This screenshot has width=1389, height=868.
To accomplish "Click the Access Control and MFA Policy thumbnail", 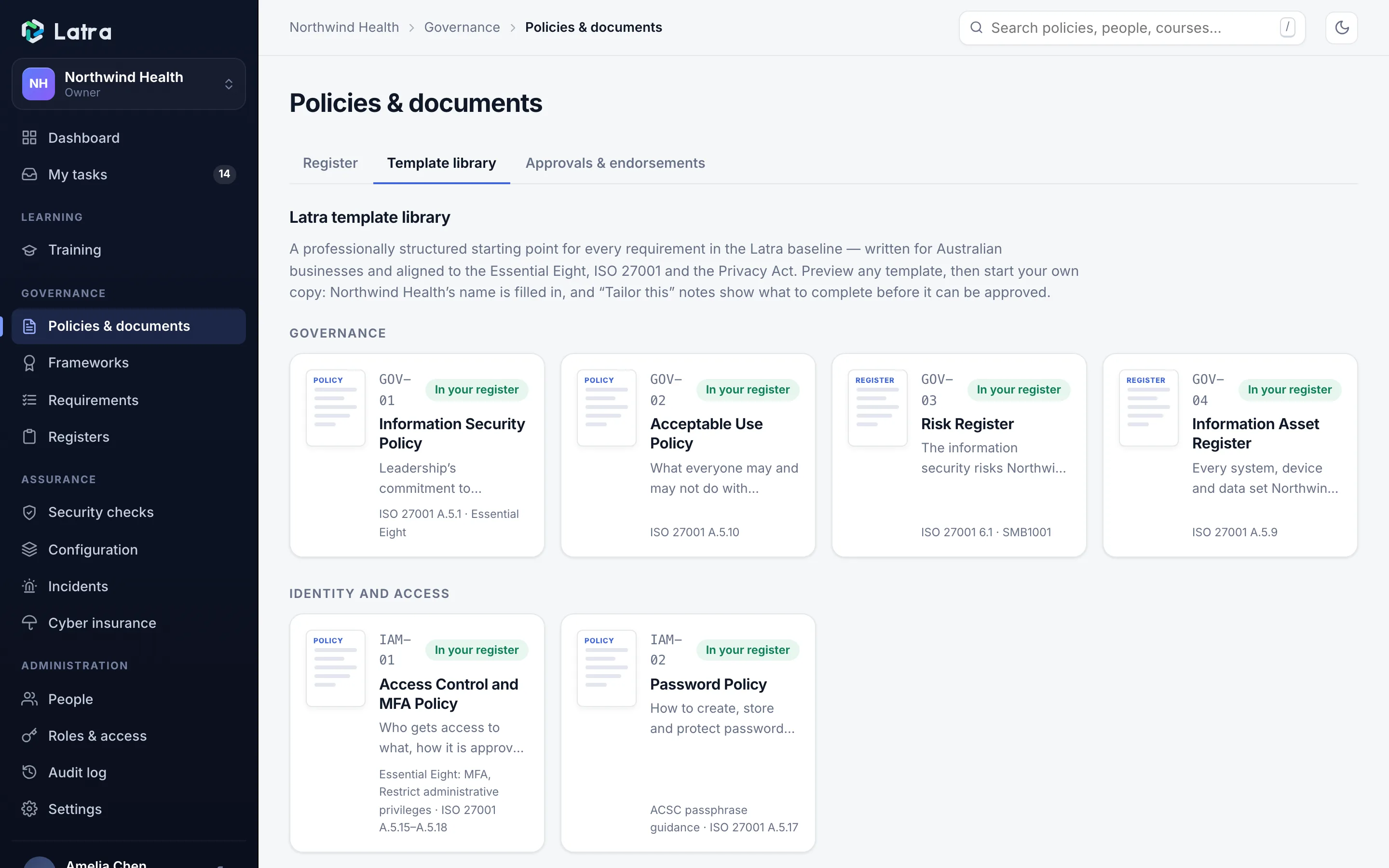I will coord(336,668).
